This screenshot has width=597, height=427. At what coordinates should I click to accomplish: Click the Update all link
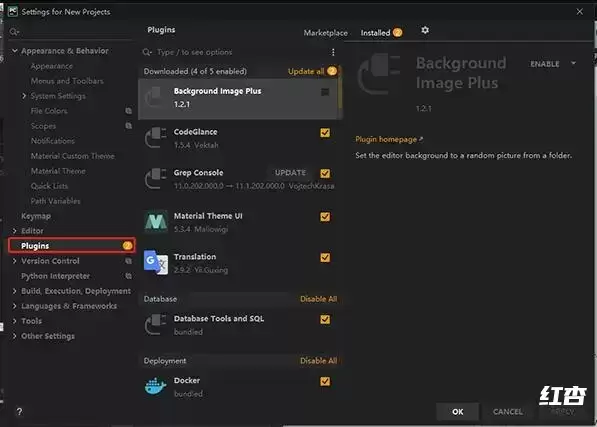[x=306, y=71]
